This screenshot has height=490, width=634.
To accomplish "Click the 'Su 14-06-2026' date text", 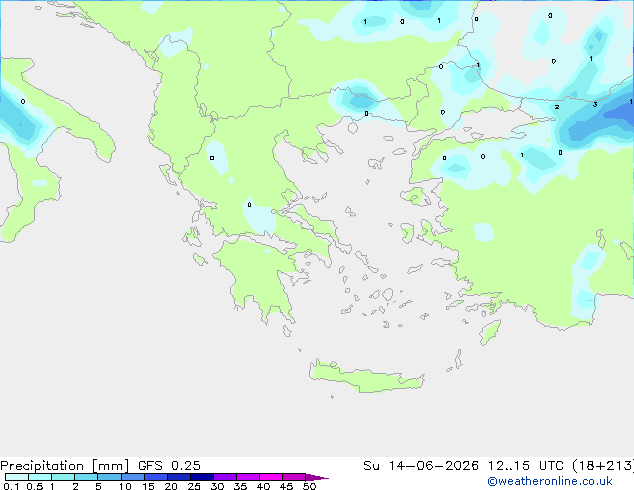I will coord(421,466).
